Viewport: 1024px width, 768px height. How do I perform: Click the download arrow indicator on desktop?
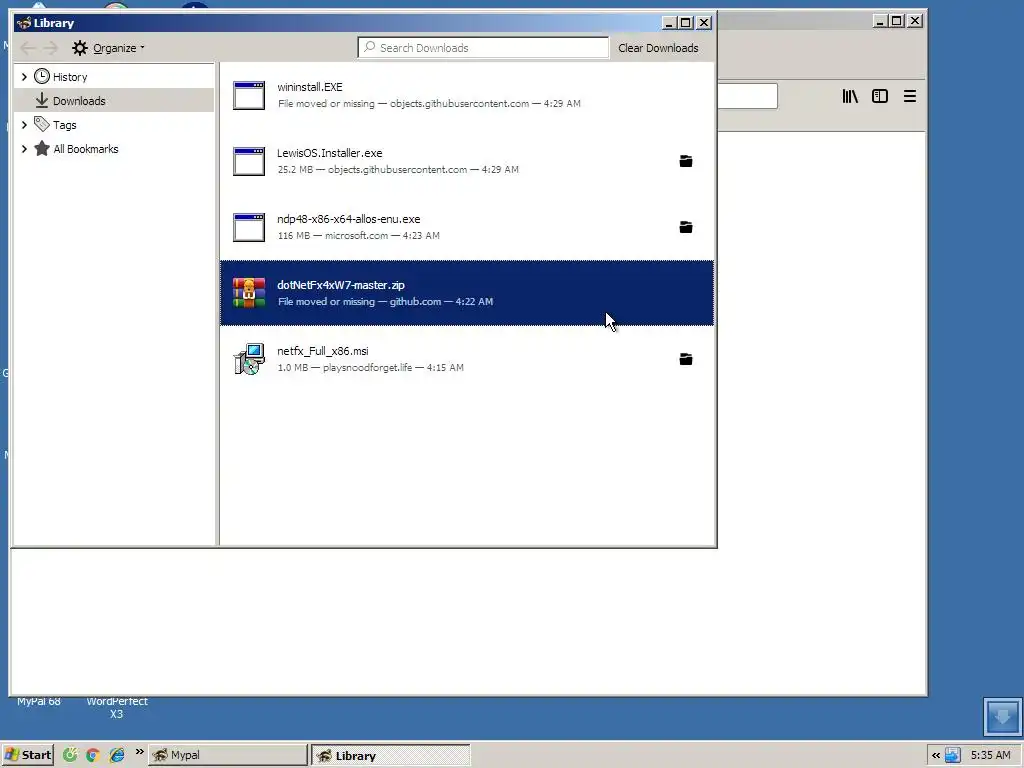tap(1002, 716)
